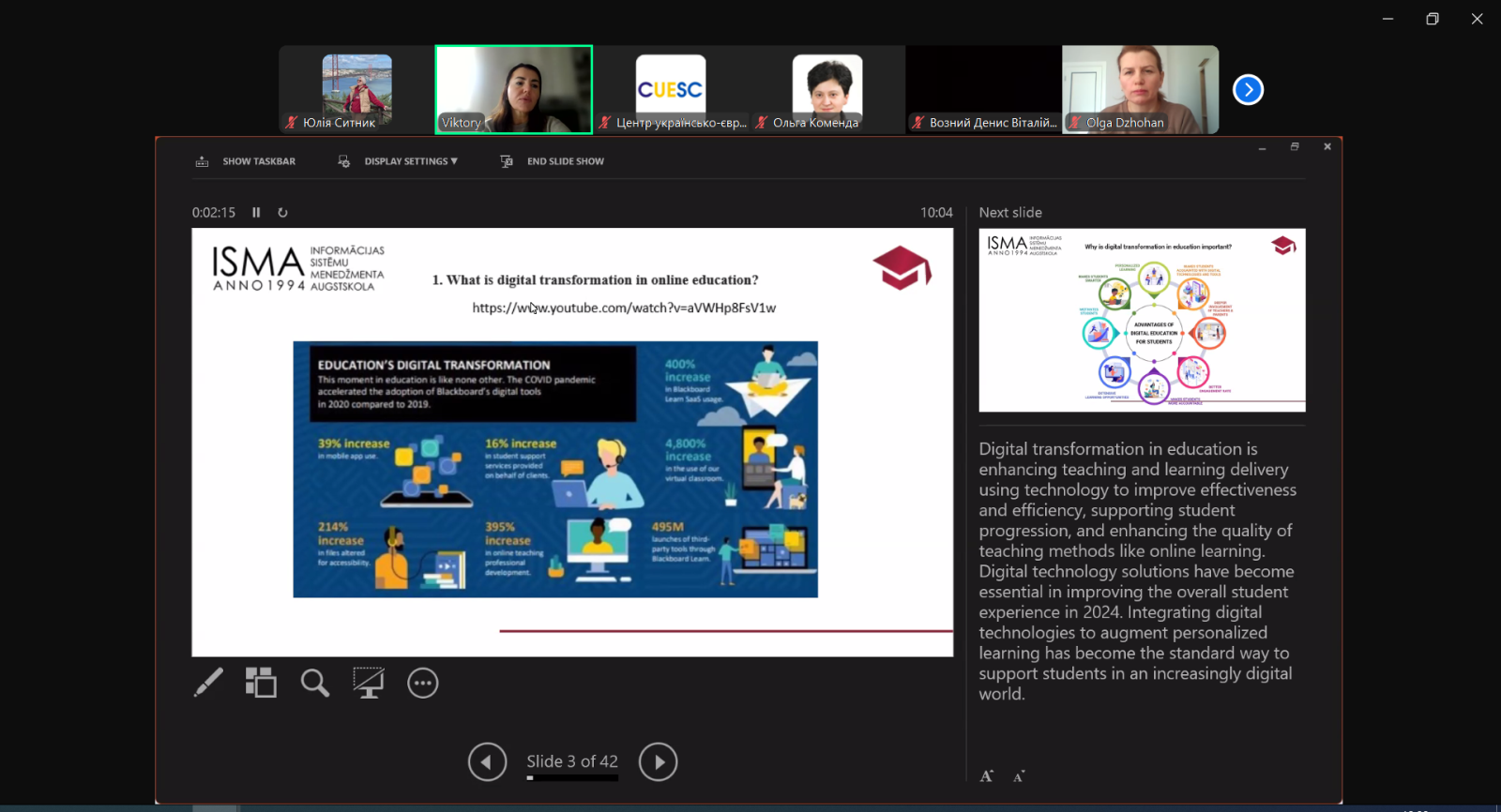Restart the presentation timer
Image resolution: width=1501 pixels, height=812 pixels.
click(282, 213)
